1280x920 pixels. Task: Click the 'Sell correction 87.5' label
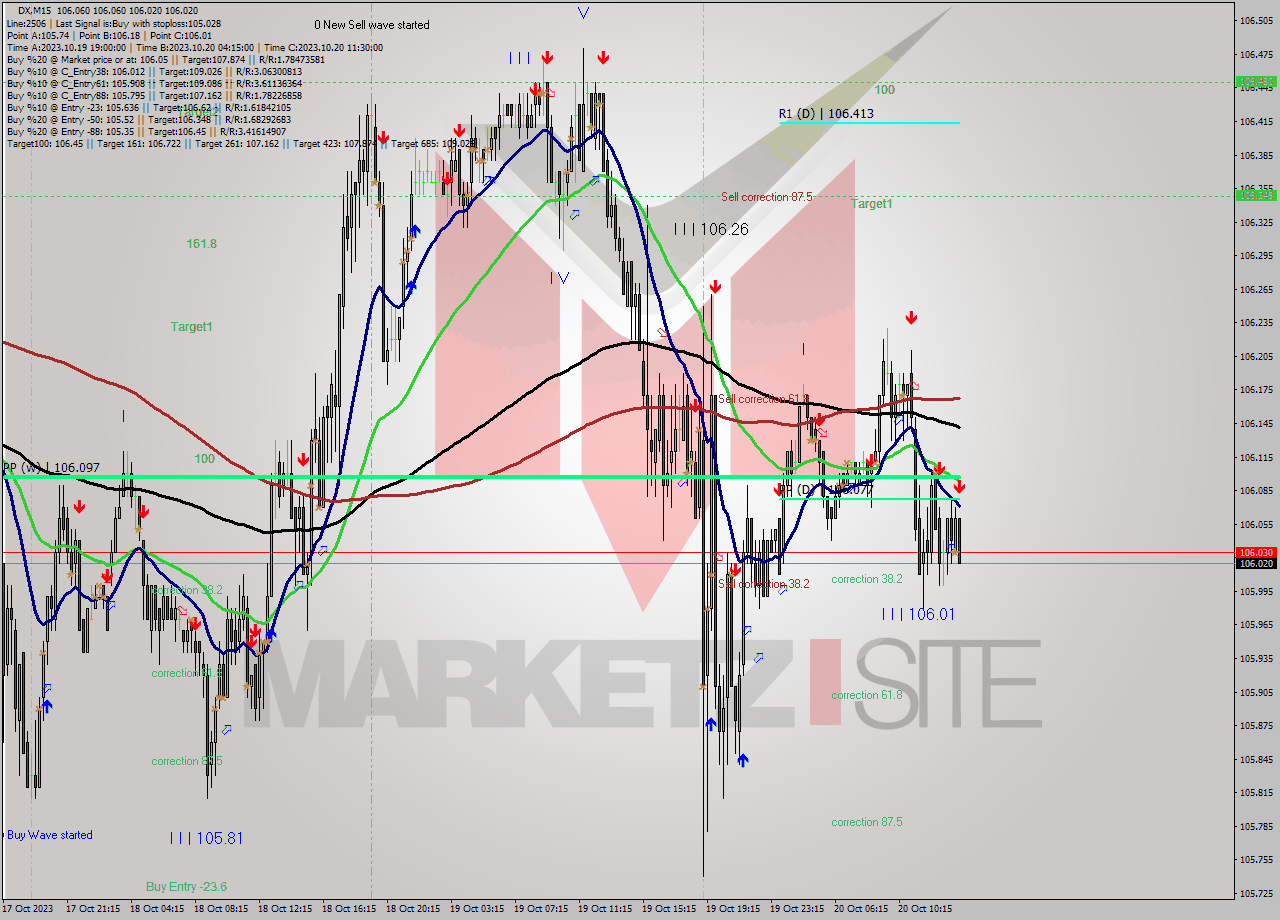click(766, 197)
